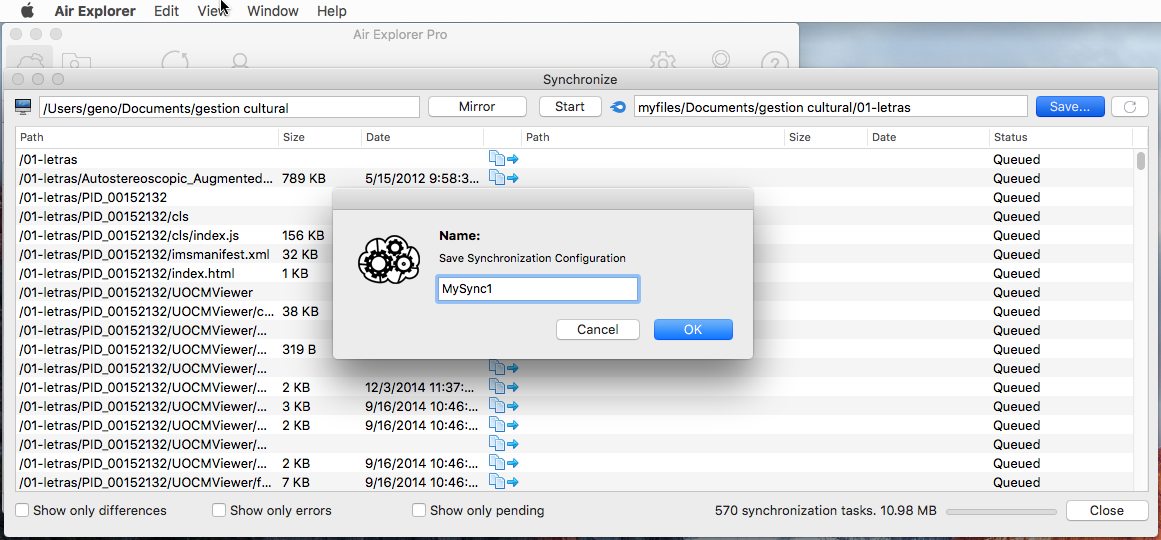Click the Close button

(x=1106, y=510)
